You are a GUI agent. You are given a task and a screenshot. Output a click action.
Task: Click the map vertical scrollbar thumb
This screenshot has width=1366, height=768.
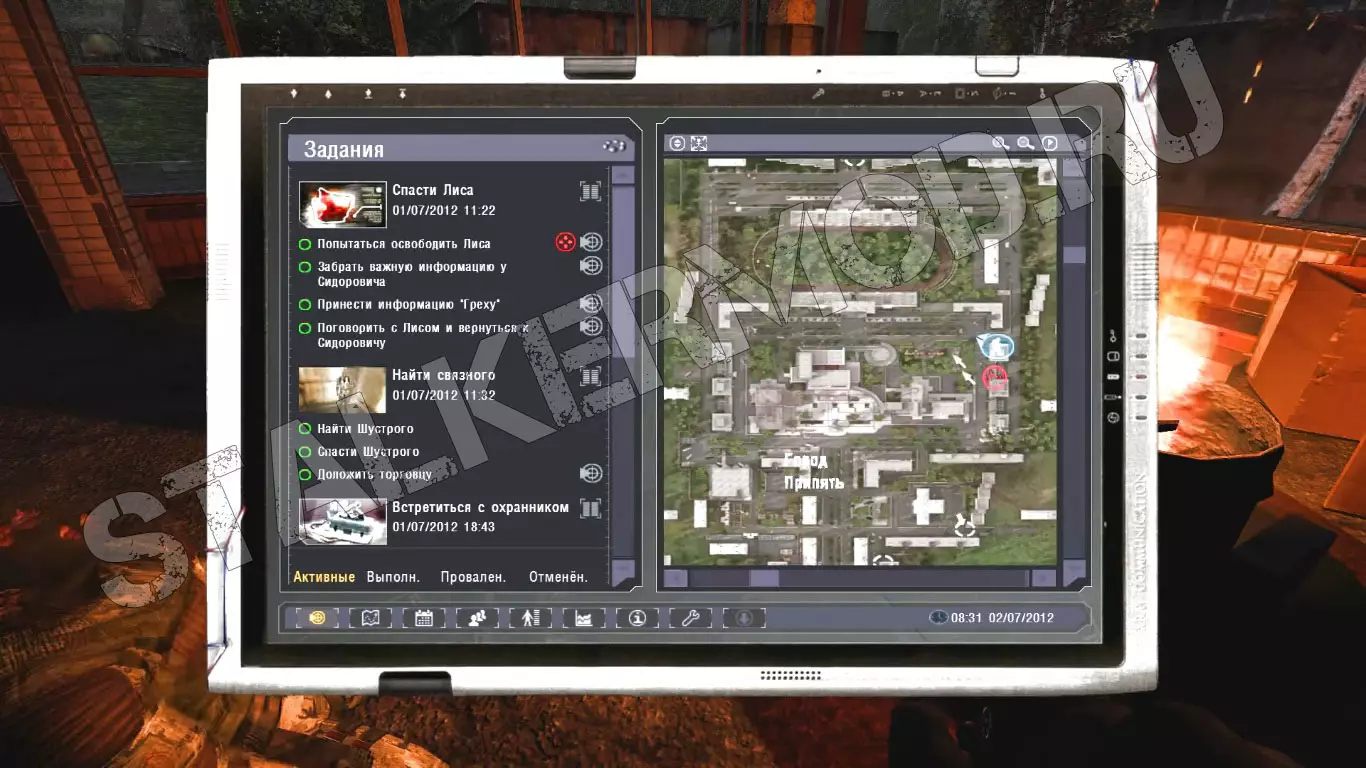(1074, 255)
